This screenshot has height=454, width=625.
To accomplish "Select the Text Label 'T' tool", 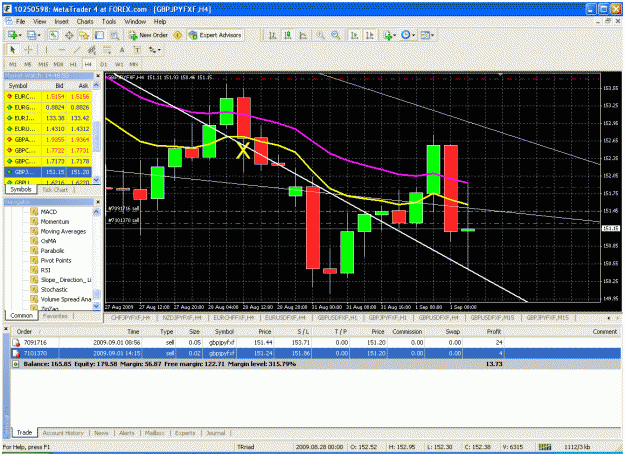I will pyautogui.click(x=137, y=50).
